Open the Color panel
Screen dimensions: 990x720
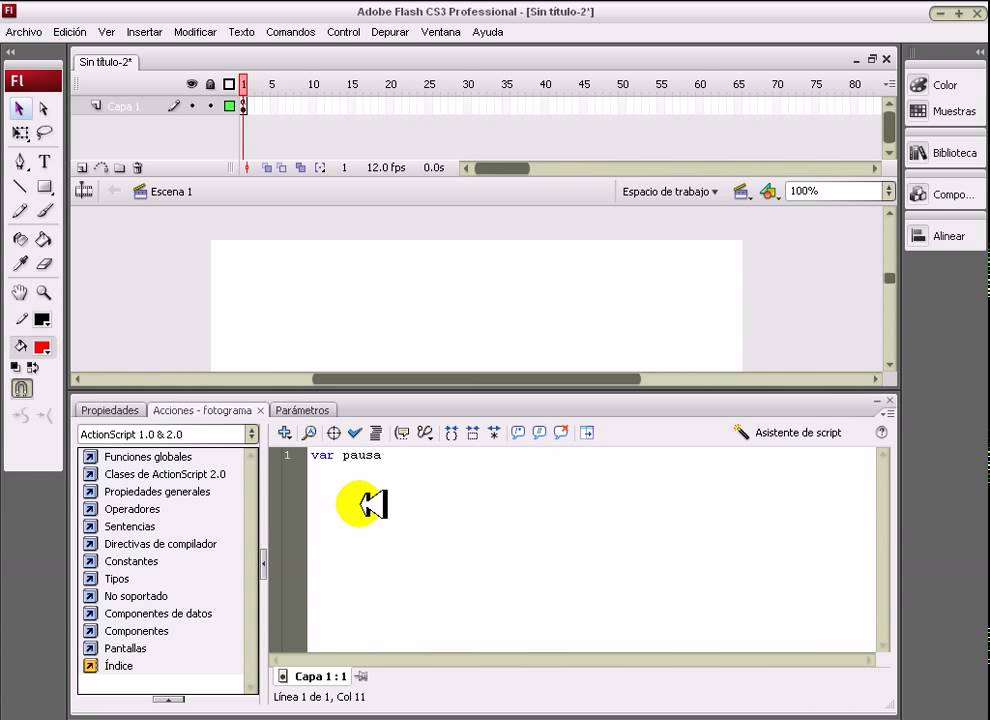(x=945, y=85)
